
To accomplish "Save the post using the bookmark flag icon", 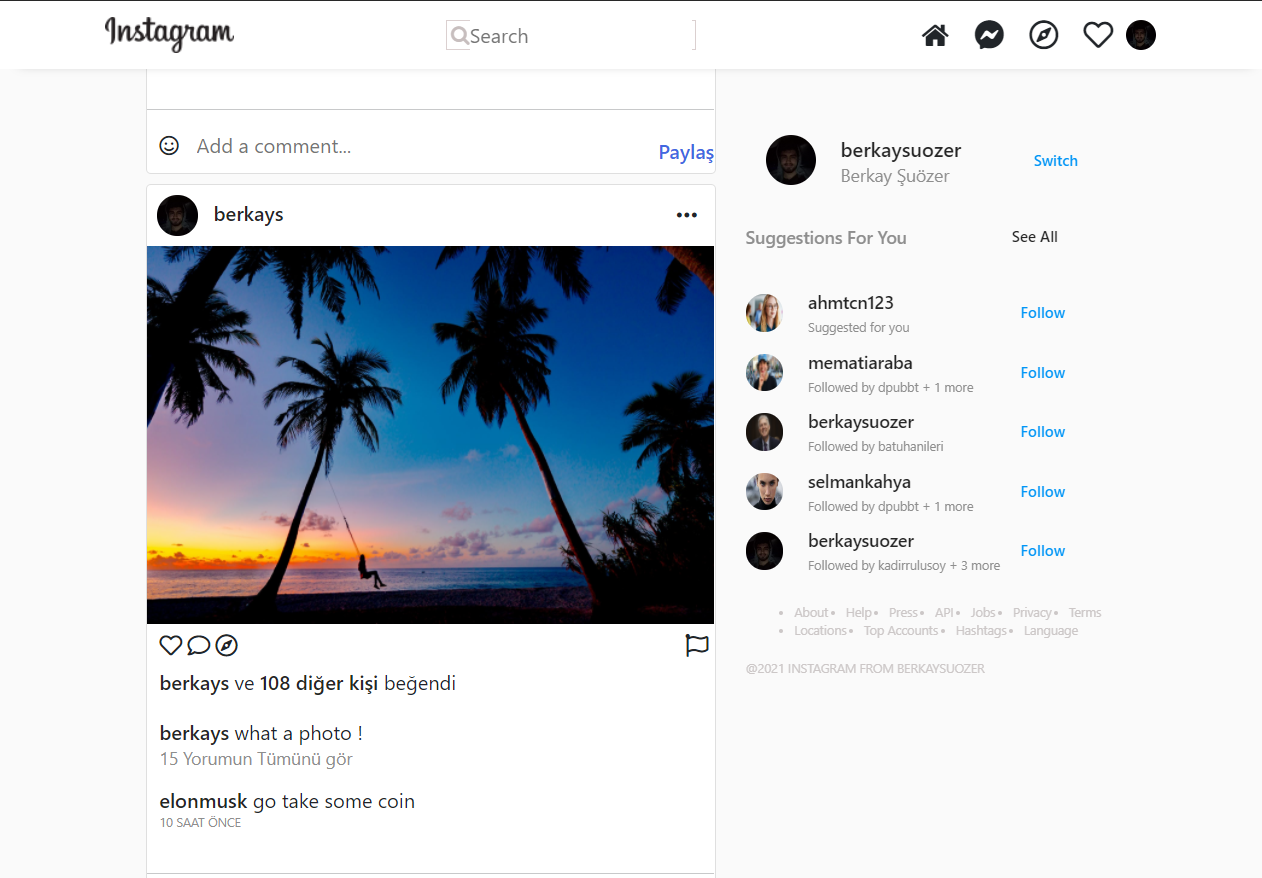I will tap(697, 645).
